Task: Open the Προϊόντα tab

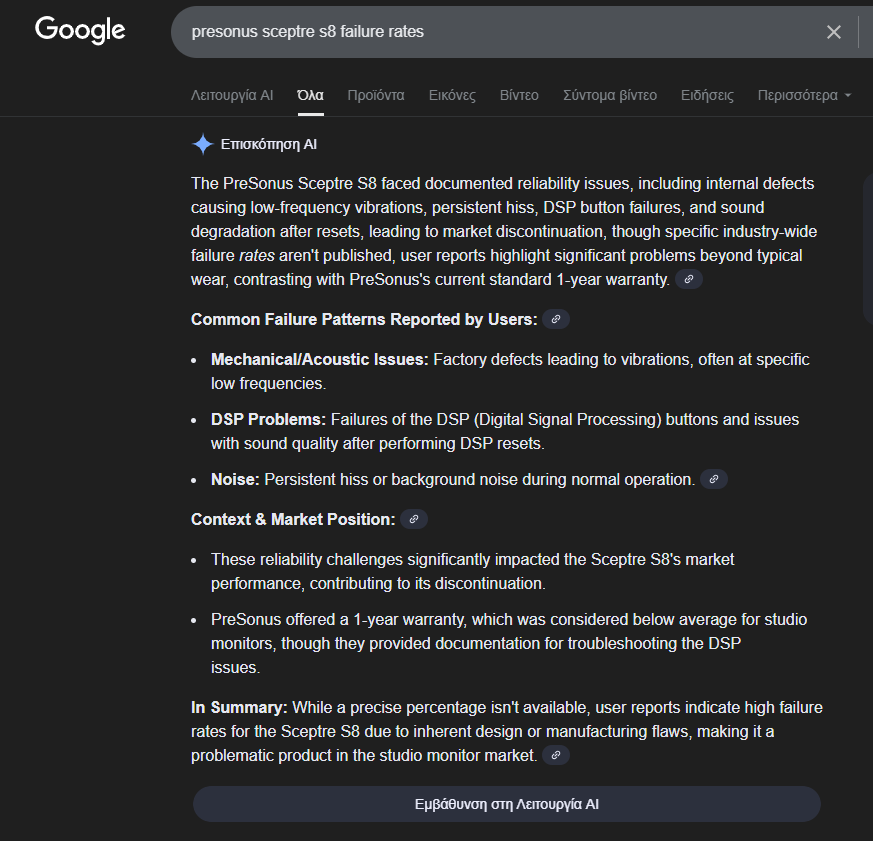Action: tap(376, 95)
